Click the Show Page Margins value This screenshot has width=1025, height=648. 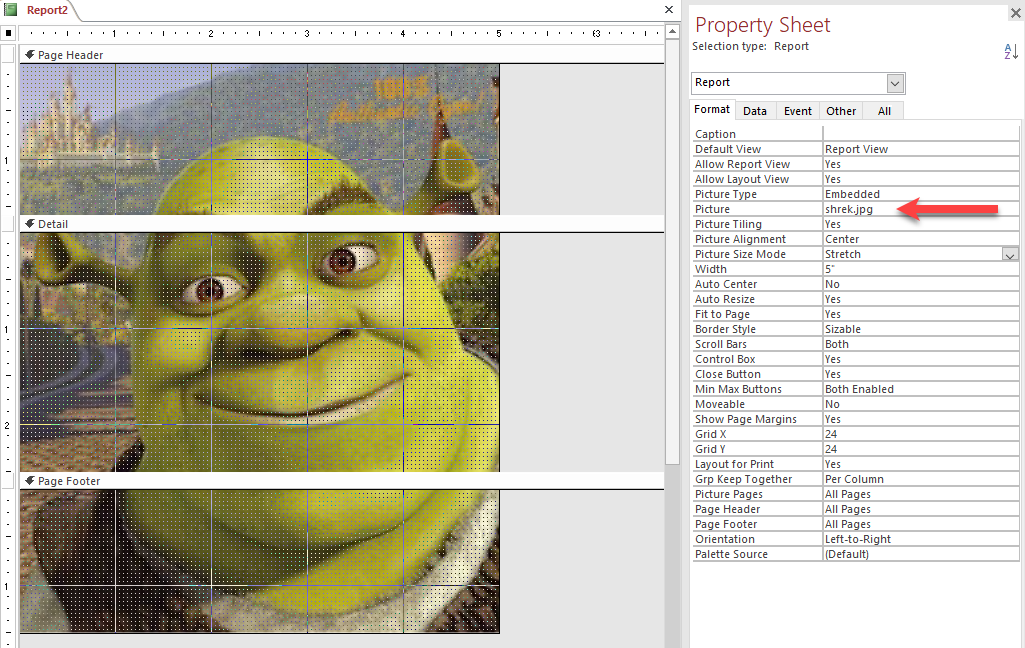click(920, 420)
